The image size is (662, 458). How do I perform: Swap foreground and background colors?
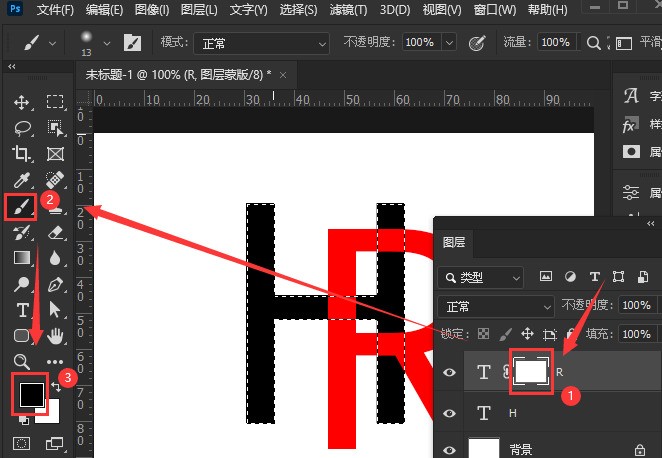(56, 387)
